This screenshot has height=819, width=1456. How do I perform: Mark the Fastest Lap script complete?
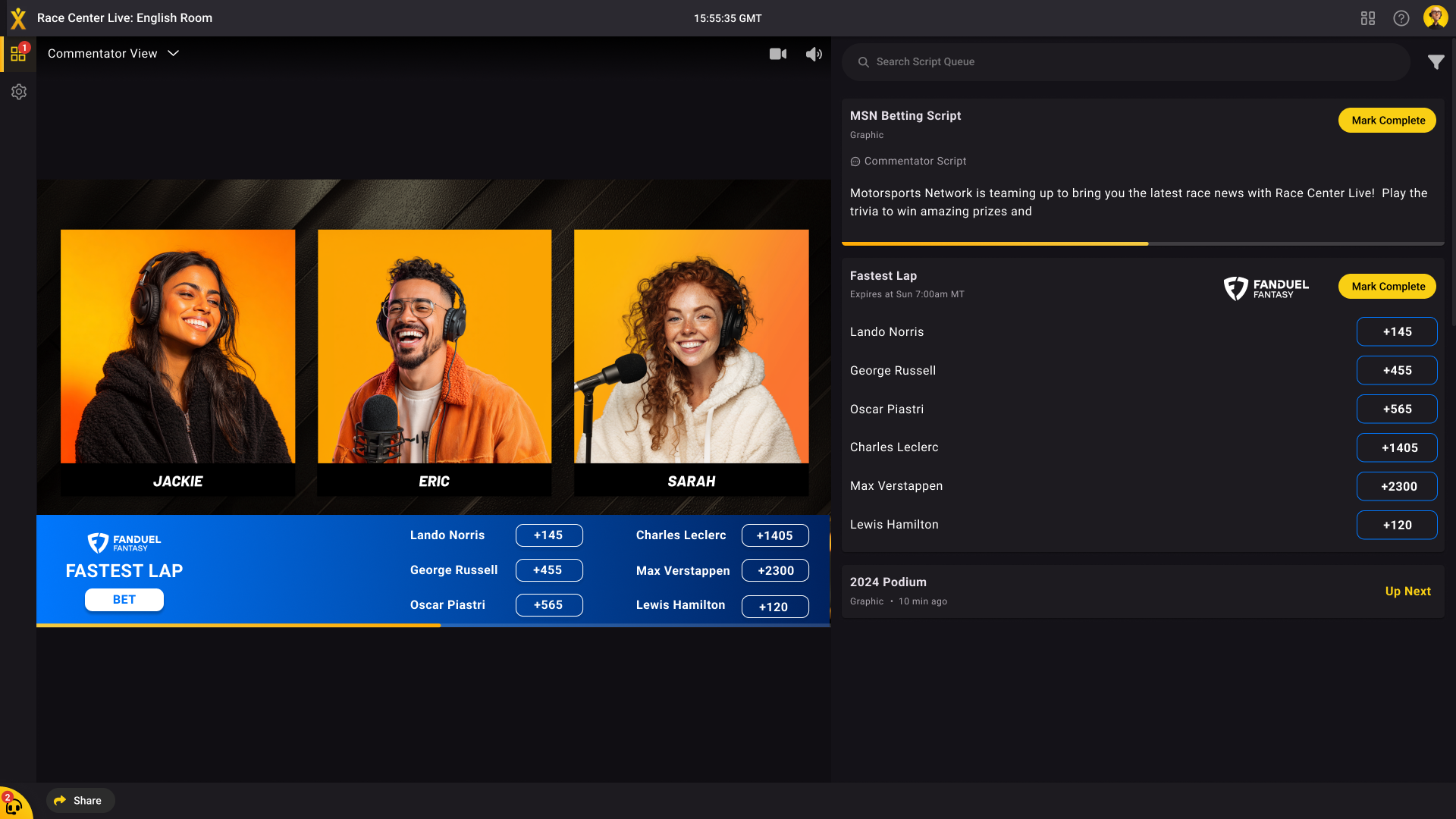(1387, 287)
